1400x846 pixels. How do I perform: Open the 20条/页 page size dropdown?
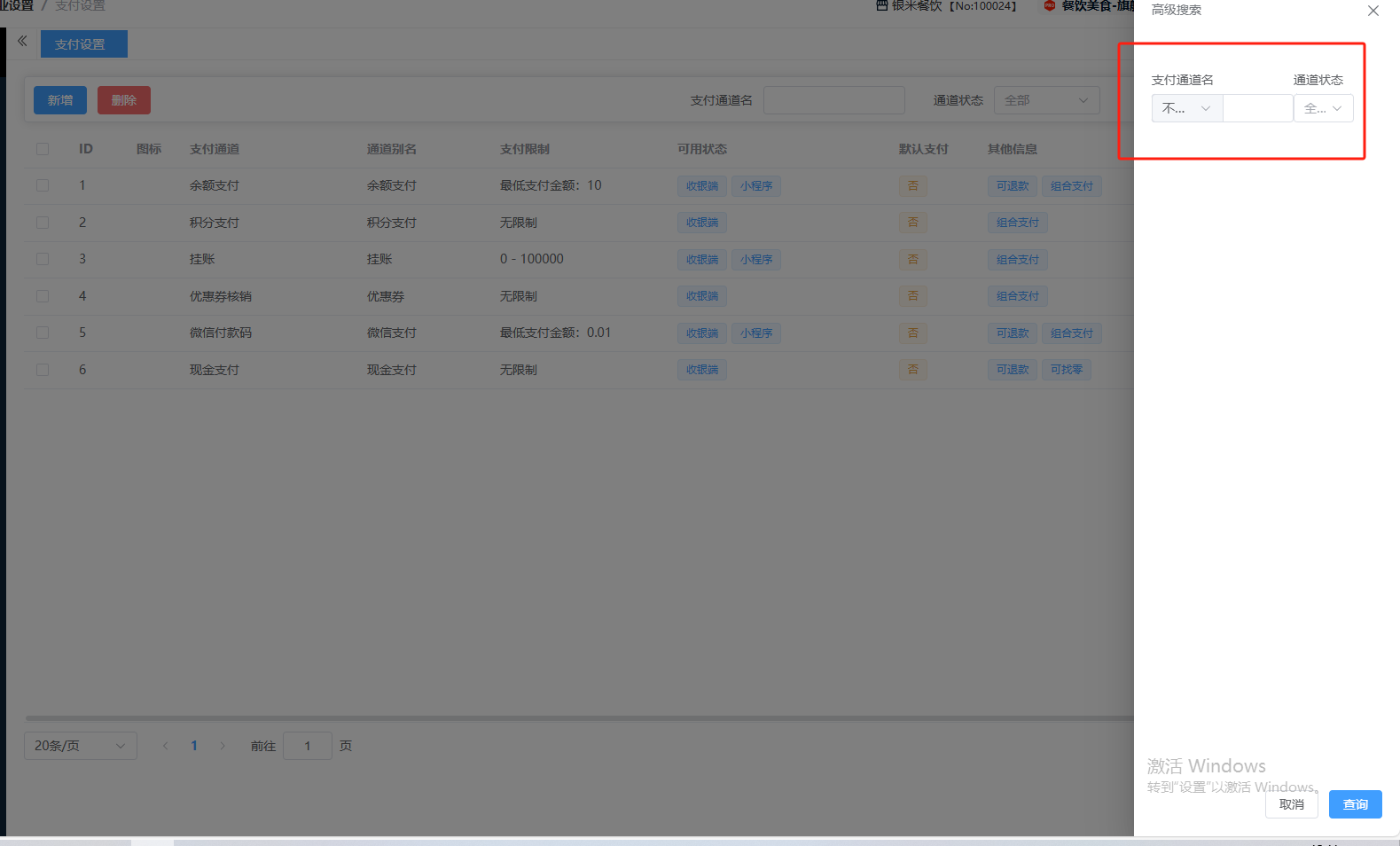click(x=80, y=746)
